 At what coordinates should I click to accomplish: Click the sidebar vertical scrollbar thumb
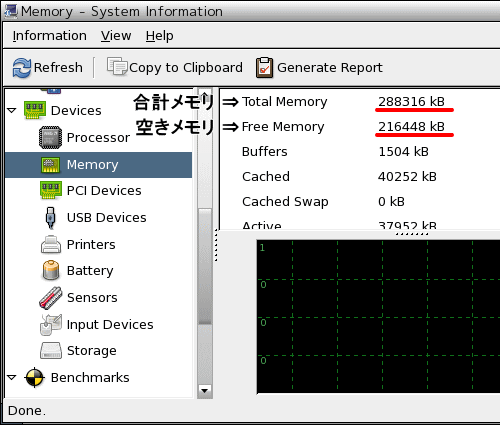(205, 267)
